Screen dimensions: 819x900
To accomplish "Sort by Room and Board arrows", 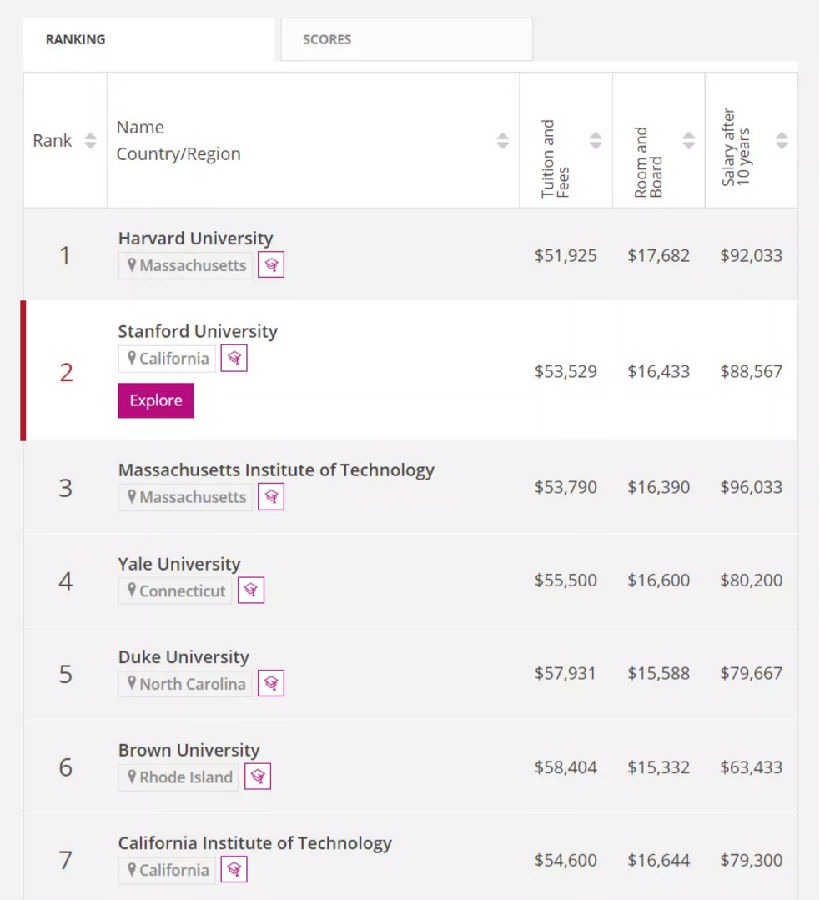I will coord(689,140).
